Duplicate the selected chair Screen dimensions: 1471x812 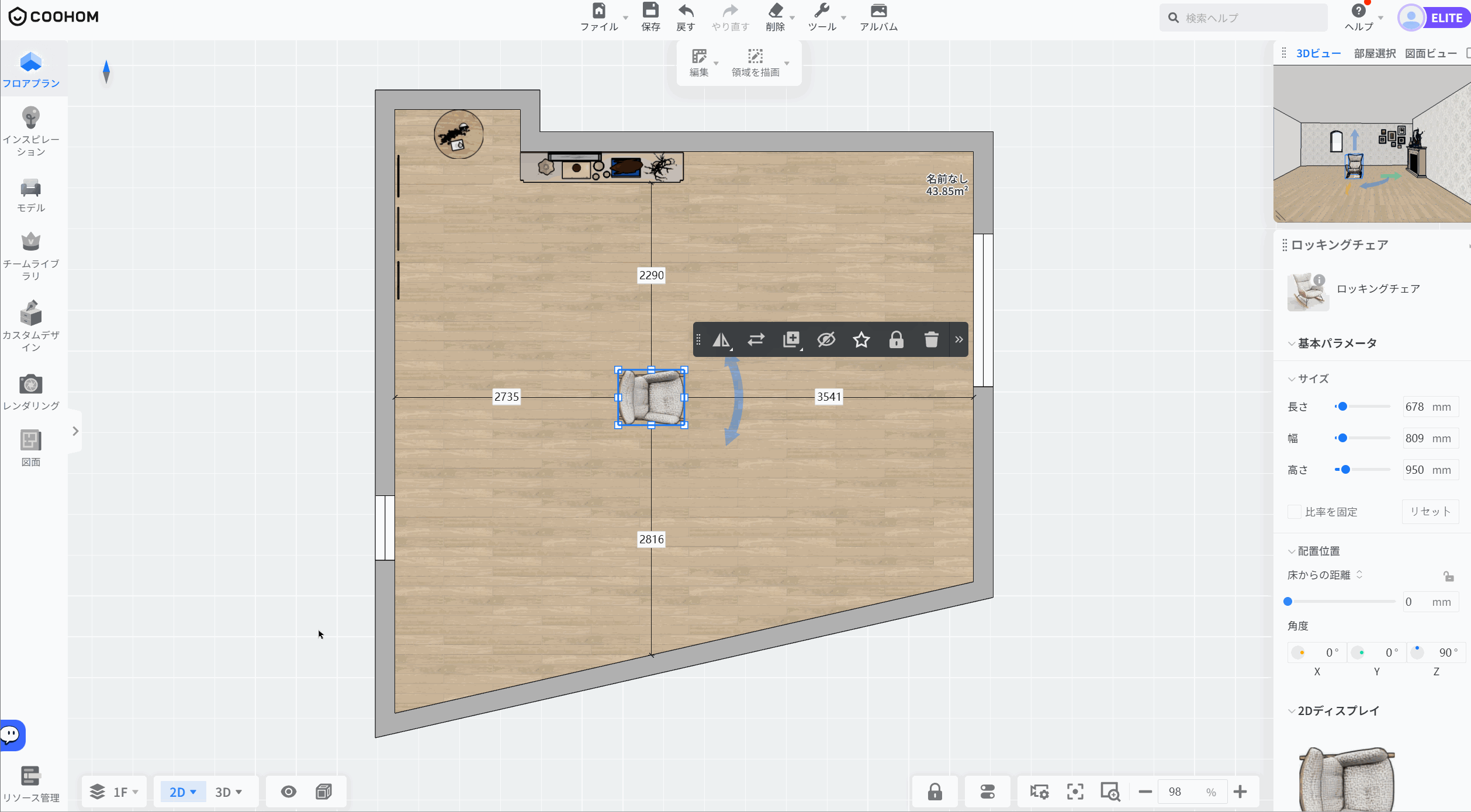[791, 339]
